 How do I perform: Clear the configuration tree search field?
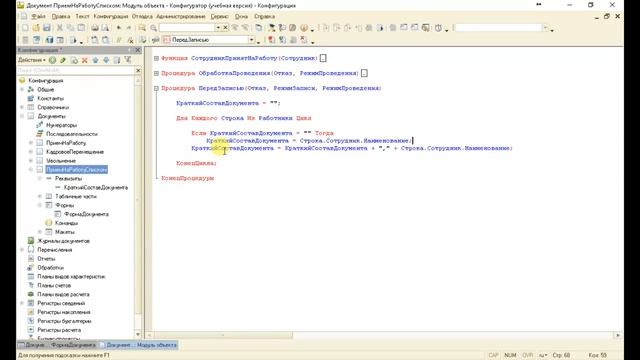coord(138,71)
